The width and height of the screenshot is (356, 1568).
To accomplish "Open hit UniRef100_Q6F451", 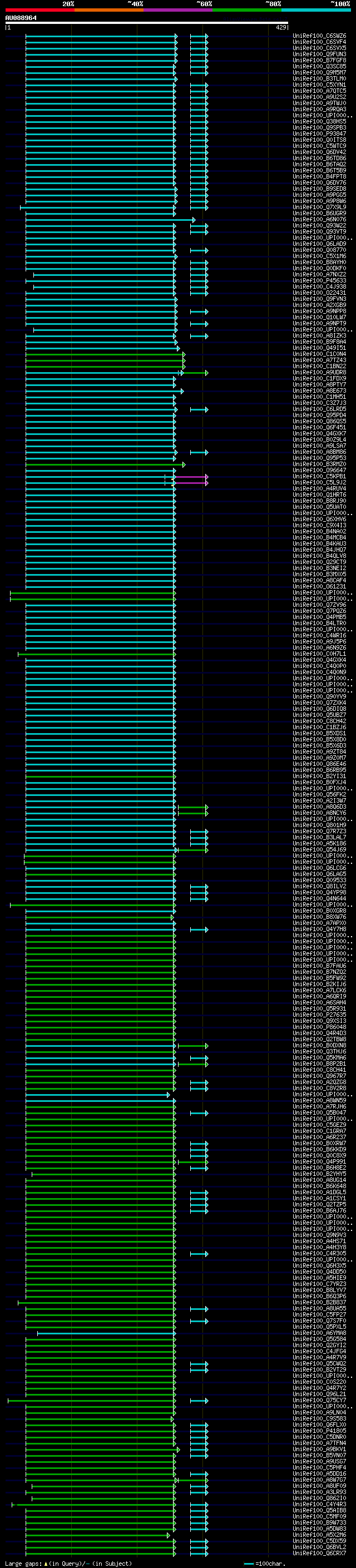I will click(319, 427).
